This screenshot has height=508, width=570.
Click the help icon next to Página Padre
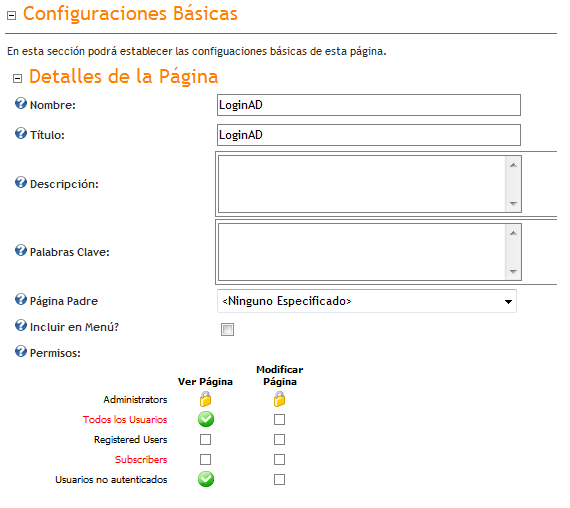click(x=21, y=300)
